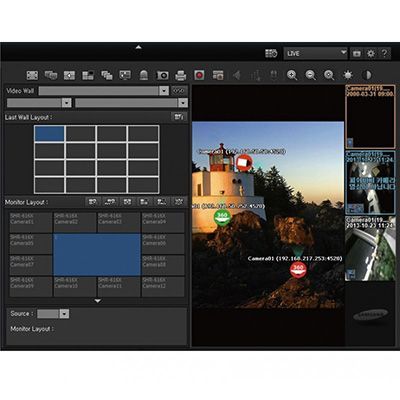Image resolution: width=400 pixels, height=400 pixels.
Task: Open the Source dropdown
Action: pos(64,314)
